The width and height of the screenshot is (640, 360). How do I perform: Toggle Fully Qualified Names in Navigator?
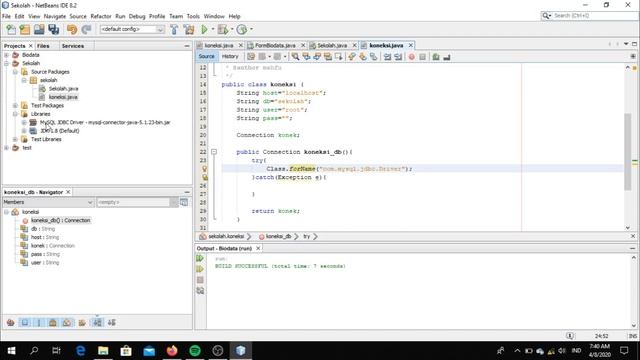pyautogui.click(x=82, y=323)
